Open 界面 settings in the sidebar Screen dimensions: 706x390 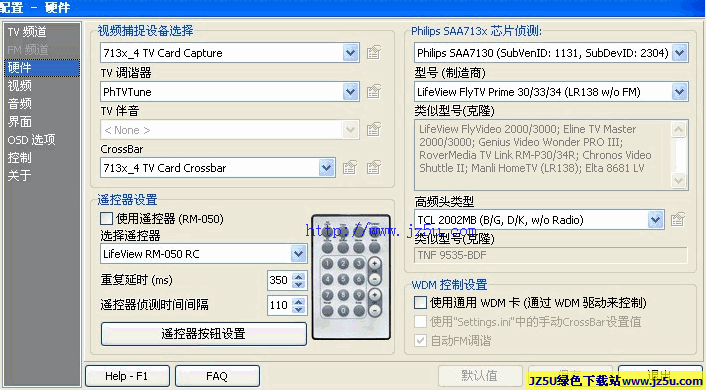click(42, 122)
